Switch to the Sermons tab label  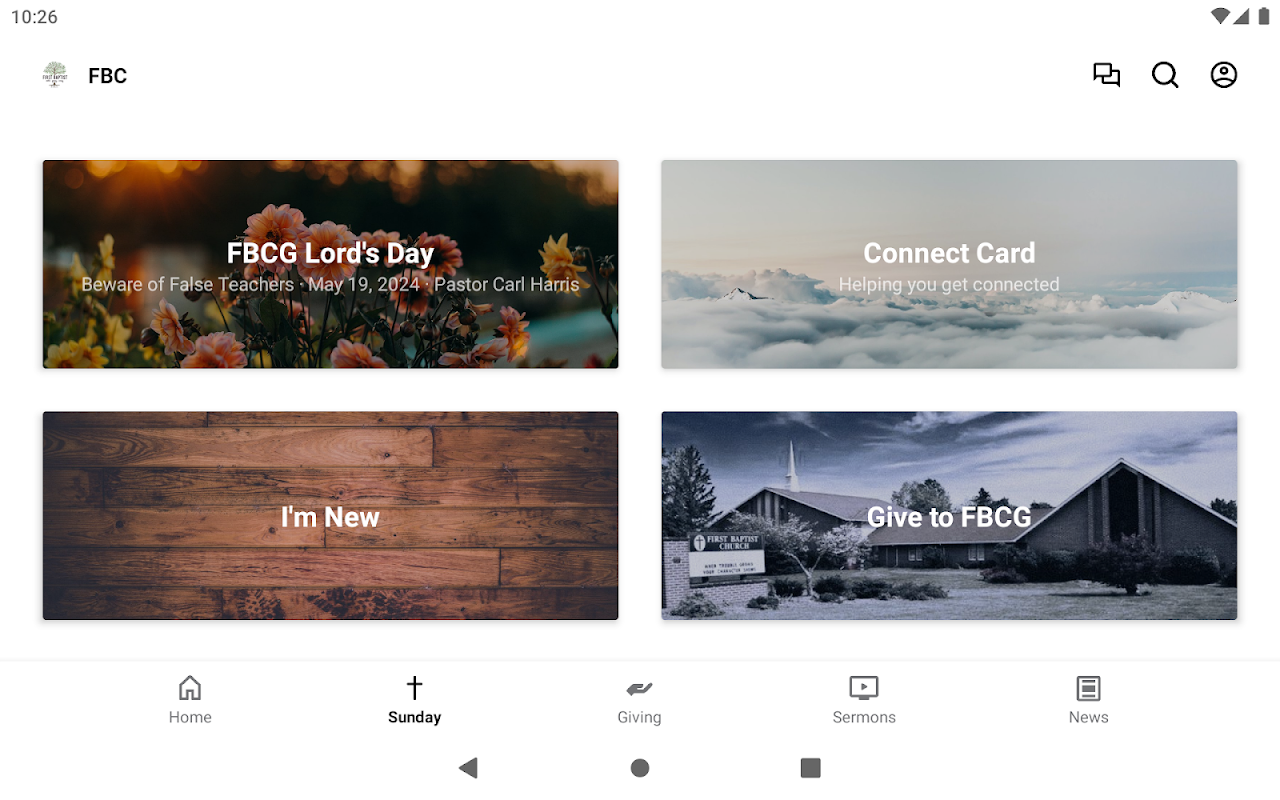pyautogui.click(x=864, y=717)
